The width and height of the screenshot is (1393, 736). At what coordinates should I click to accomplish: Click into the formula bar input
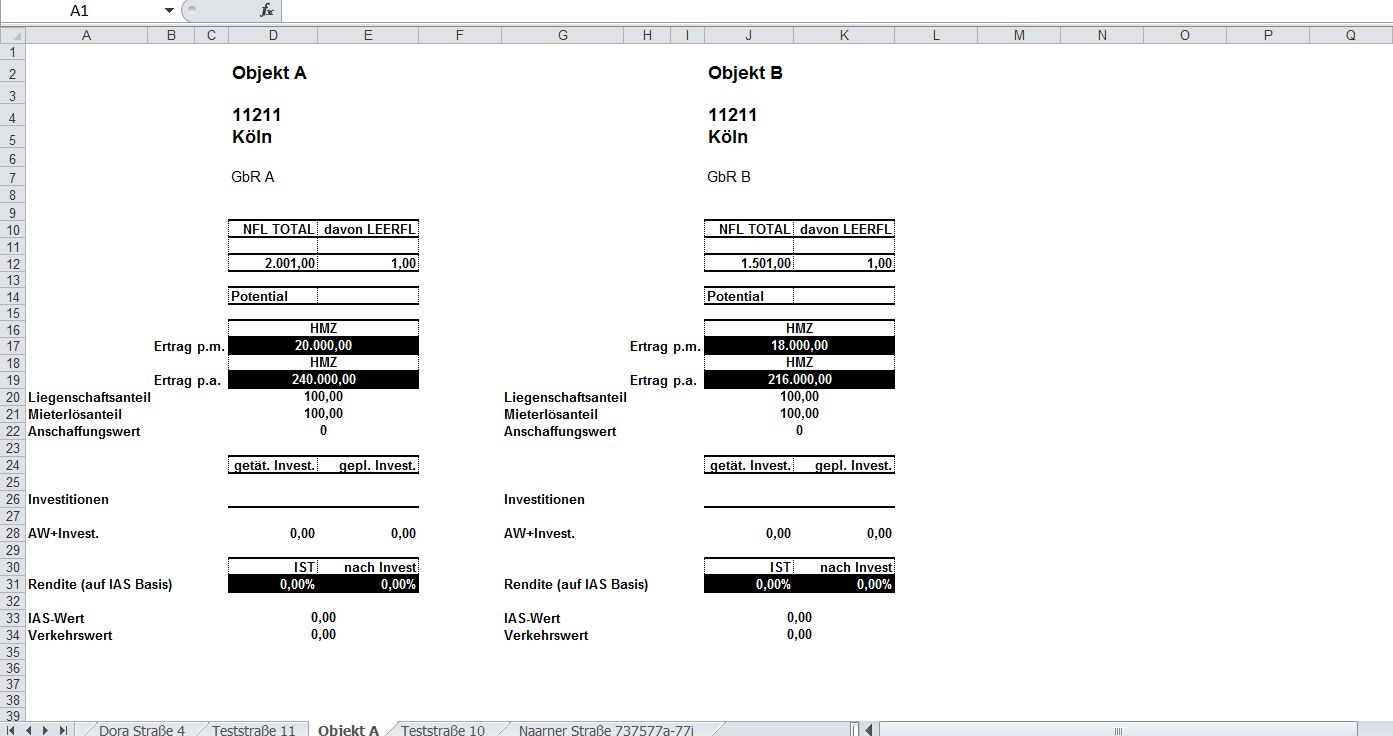[800, 10]
